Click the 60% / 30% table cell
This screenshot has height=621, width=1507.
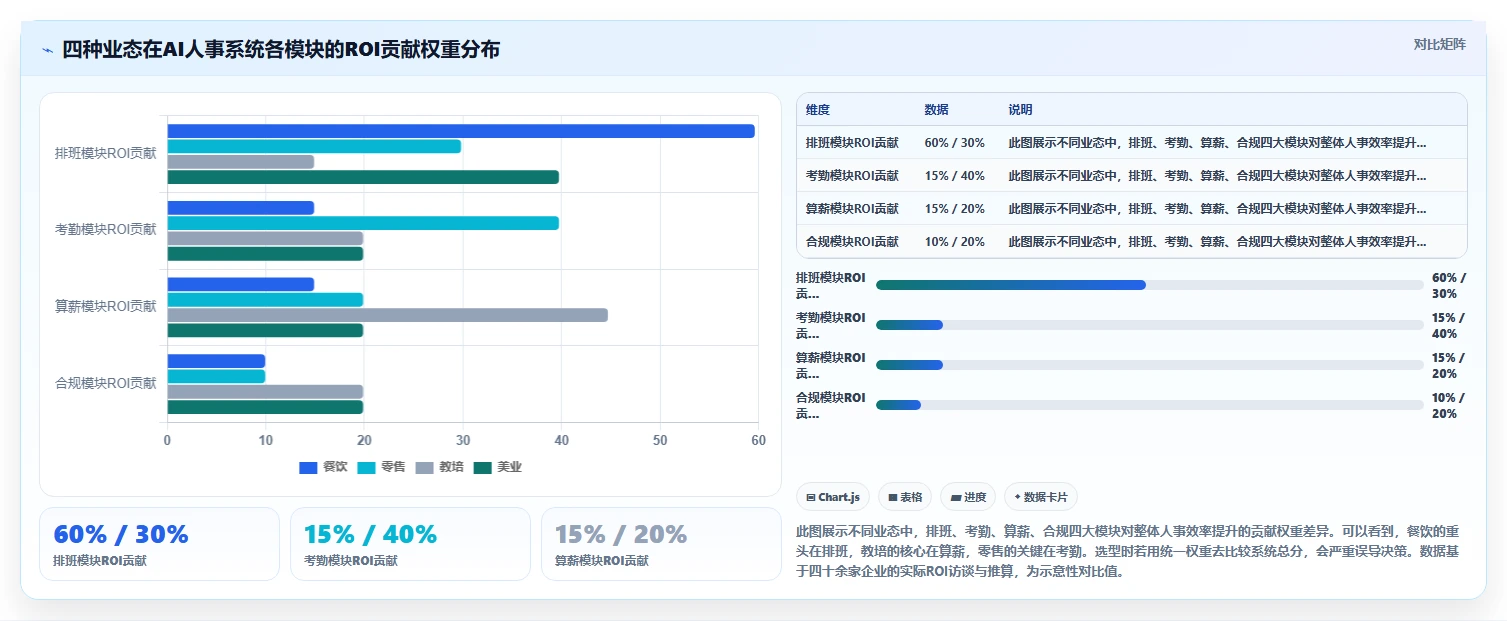955,143
